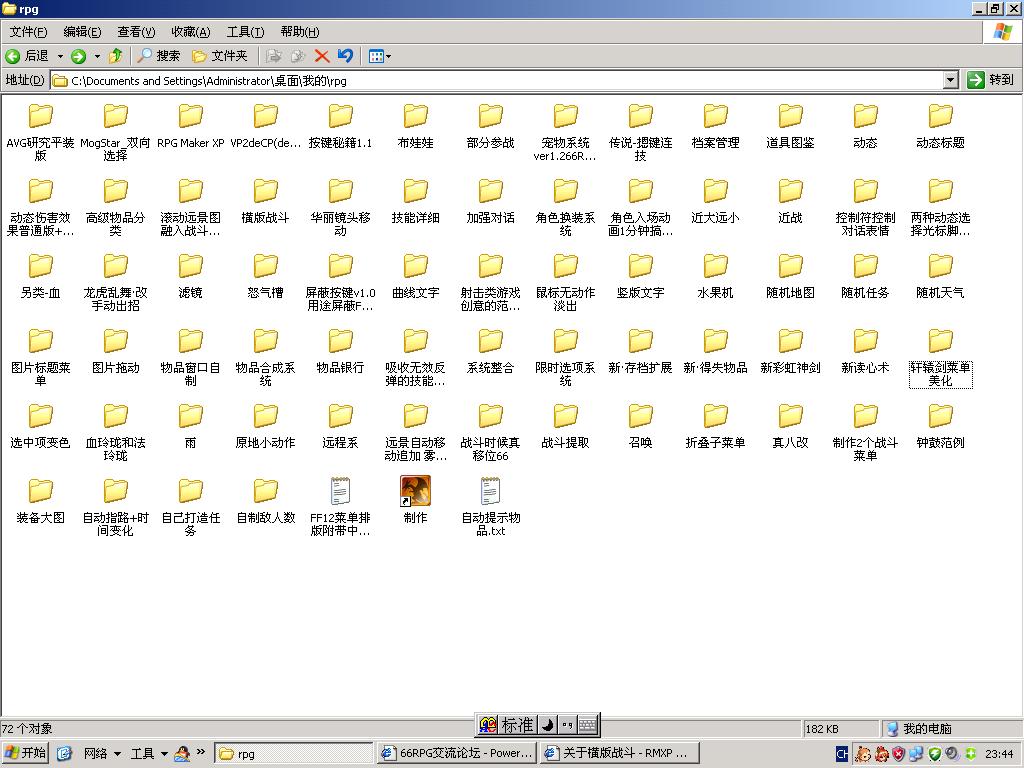Click the 动态标题 folder name
1024x768 pixels.
[x=940, y=143]
